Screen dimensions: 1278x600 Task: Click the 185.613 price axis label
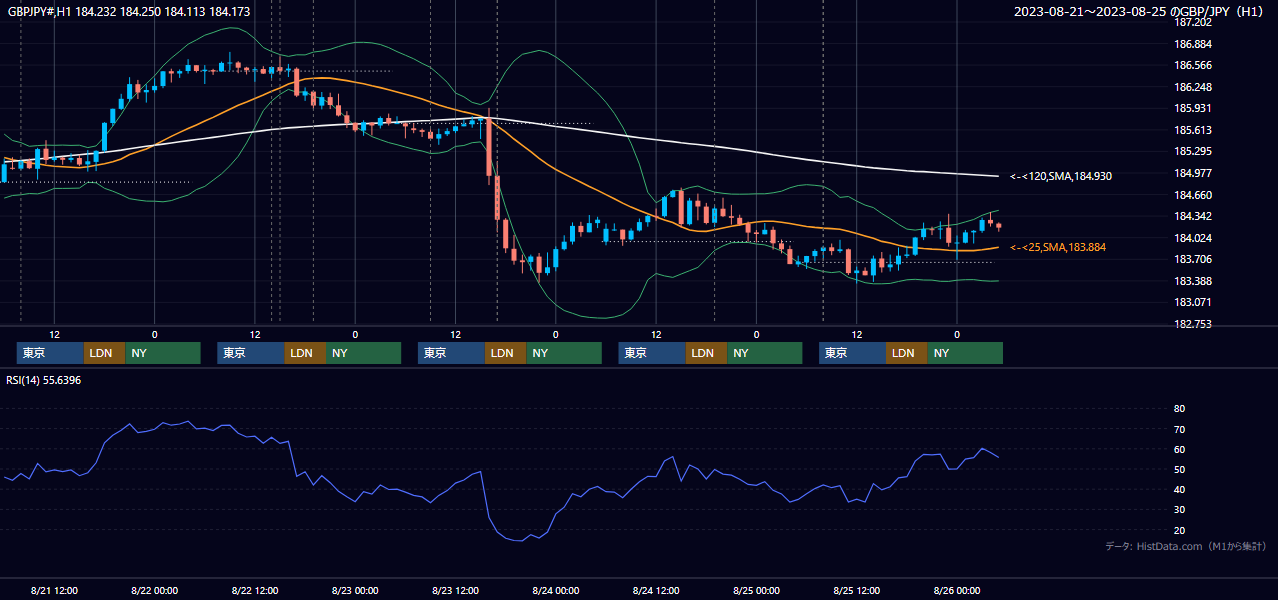(1192, 130)
